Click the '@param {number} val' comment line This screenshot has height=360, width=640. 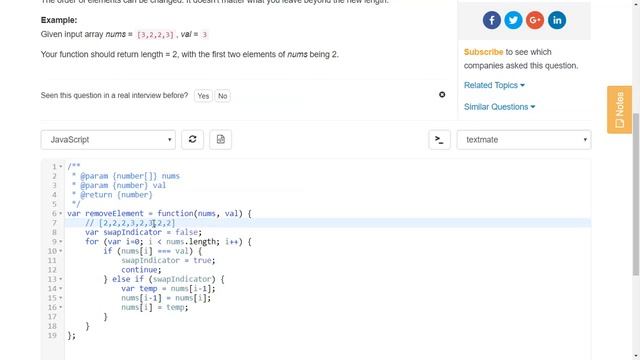pos(119,185)
